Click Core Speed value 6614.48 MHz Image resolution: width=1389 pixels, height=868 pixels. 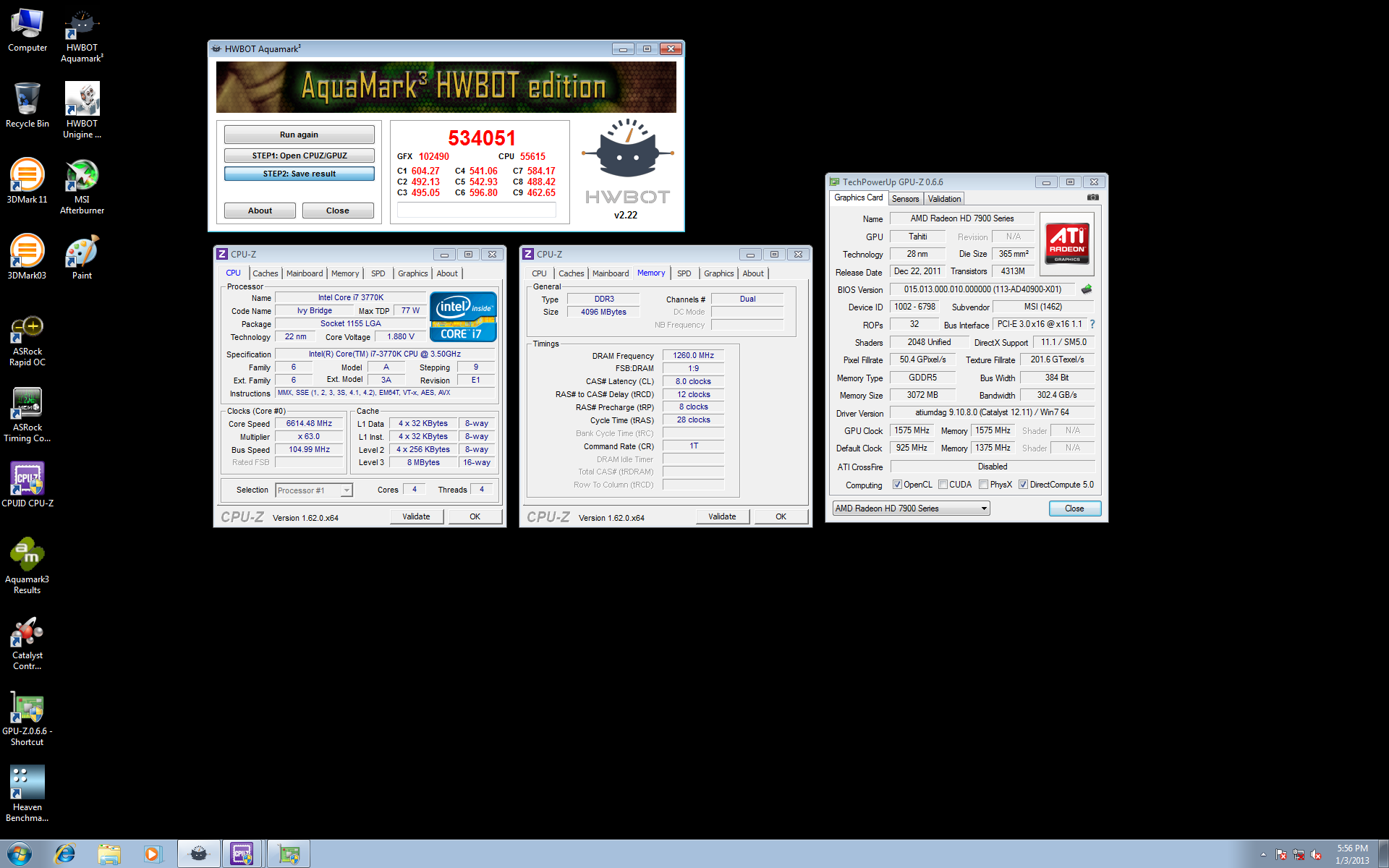[x=309, y=424]
